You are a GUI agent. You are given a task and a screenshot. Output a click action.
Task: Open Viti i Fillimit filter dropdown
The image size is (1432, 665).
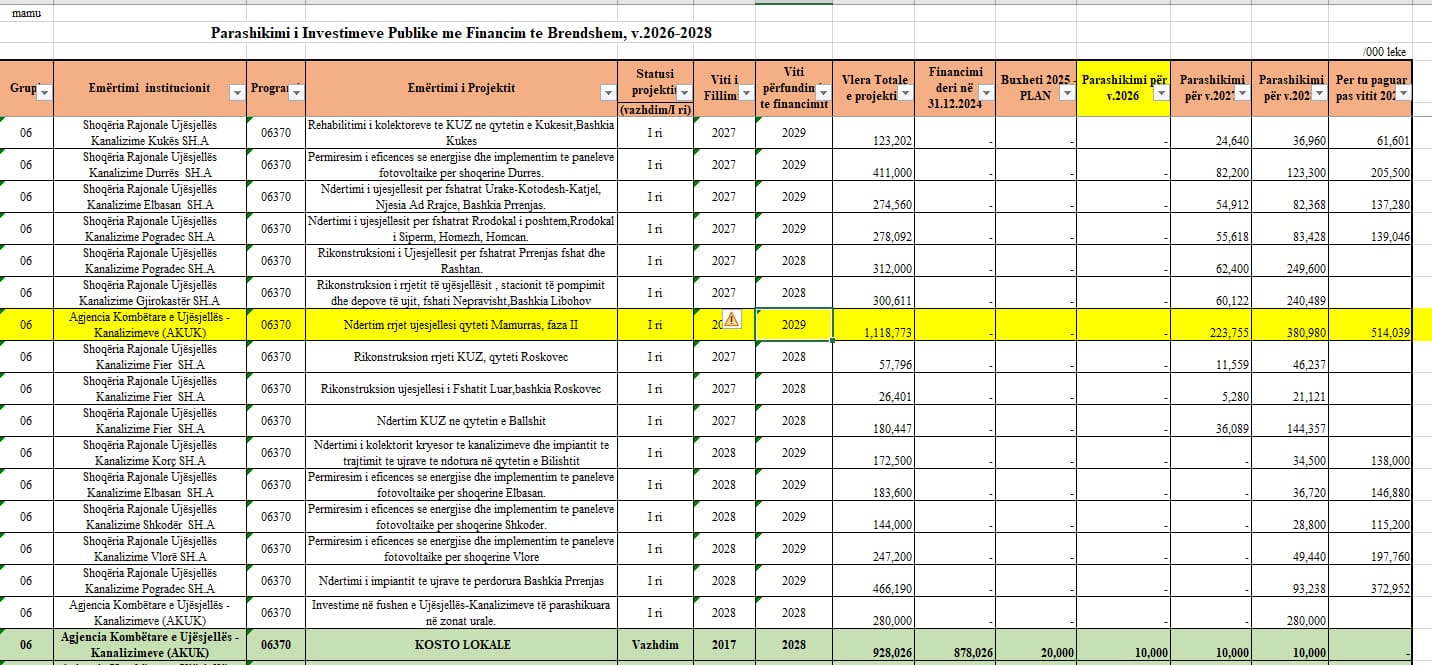746,92
